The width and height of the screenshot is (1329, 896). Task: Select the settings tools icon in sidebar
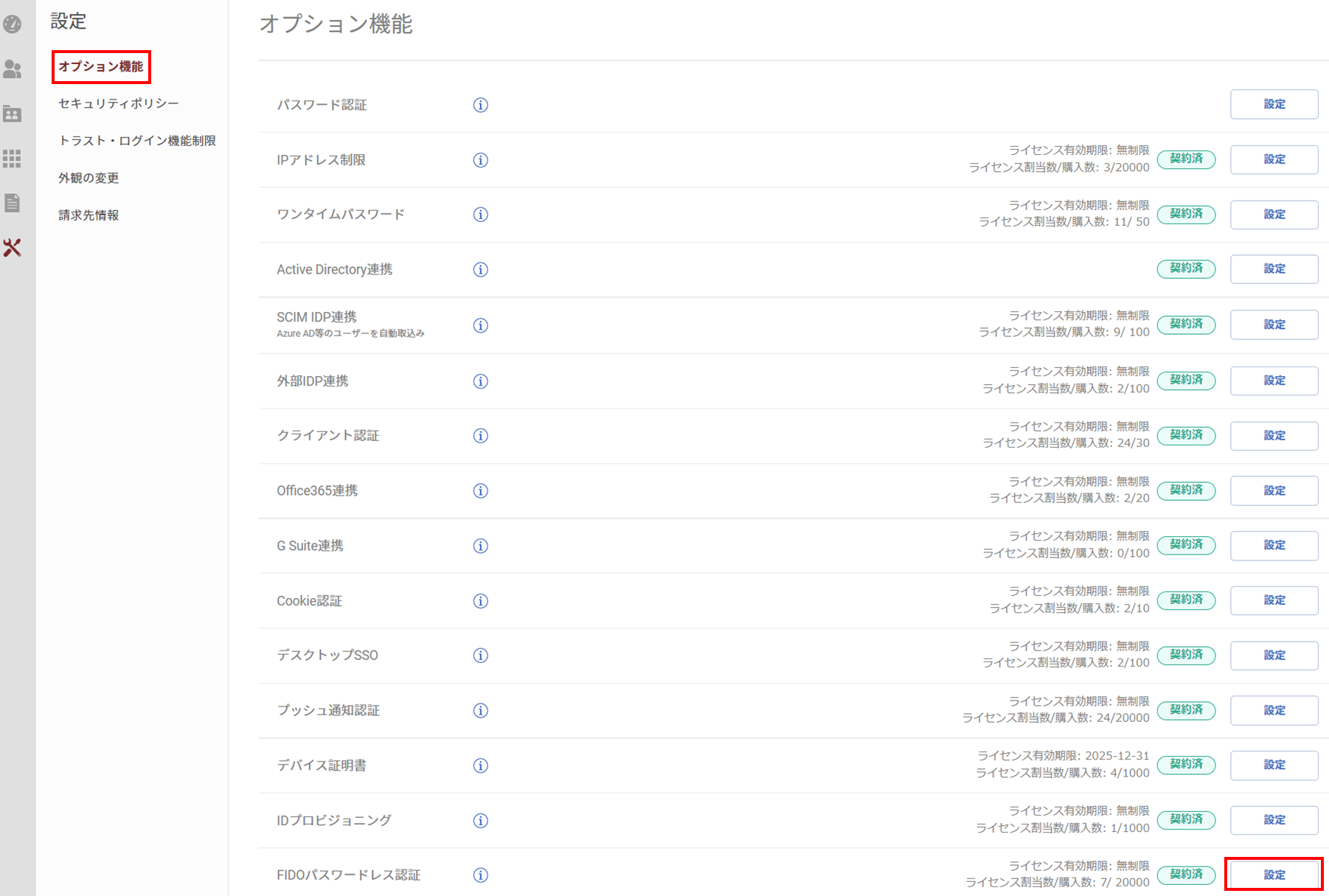point(13,248)
